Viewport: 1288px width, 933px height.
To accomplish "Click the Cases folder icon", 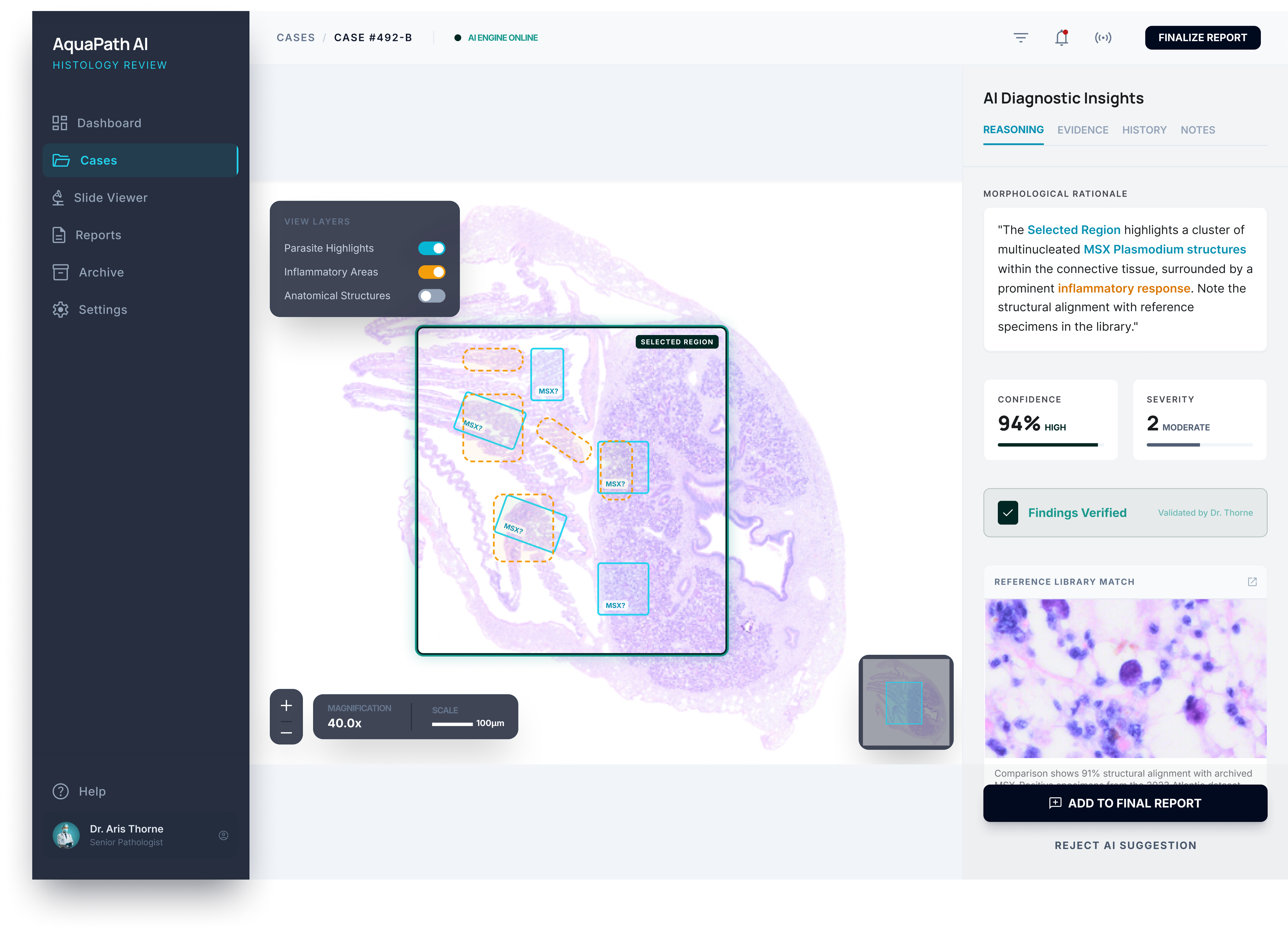I will [61, 160].
